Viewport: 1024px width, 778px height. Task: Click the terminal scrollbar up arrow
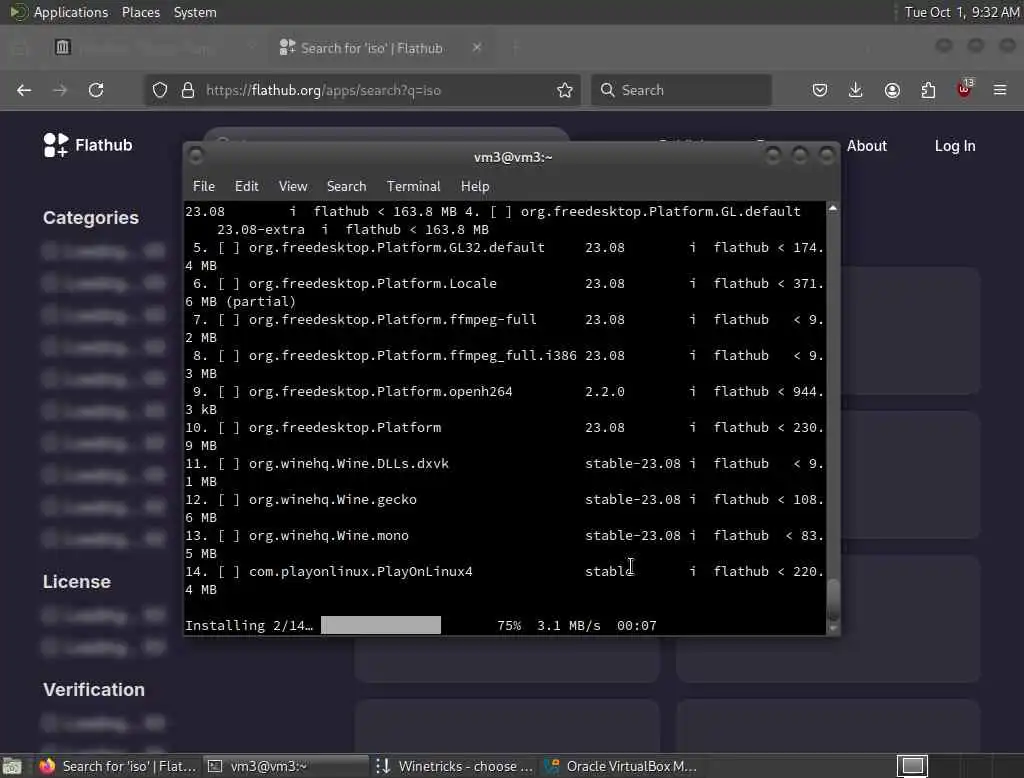833,208
